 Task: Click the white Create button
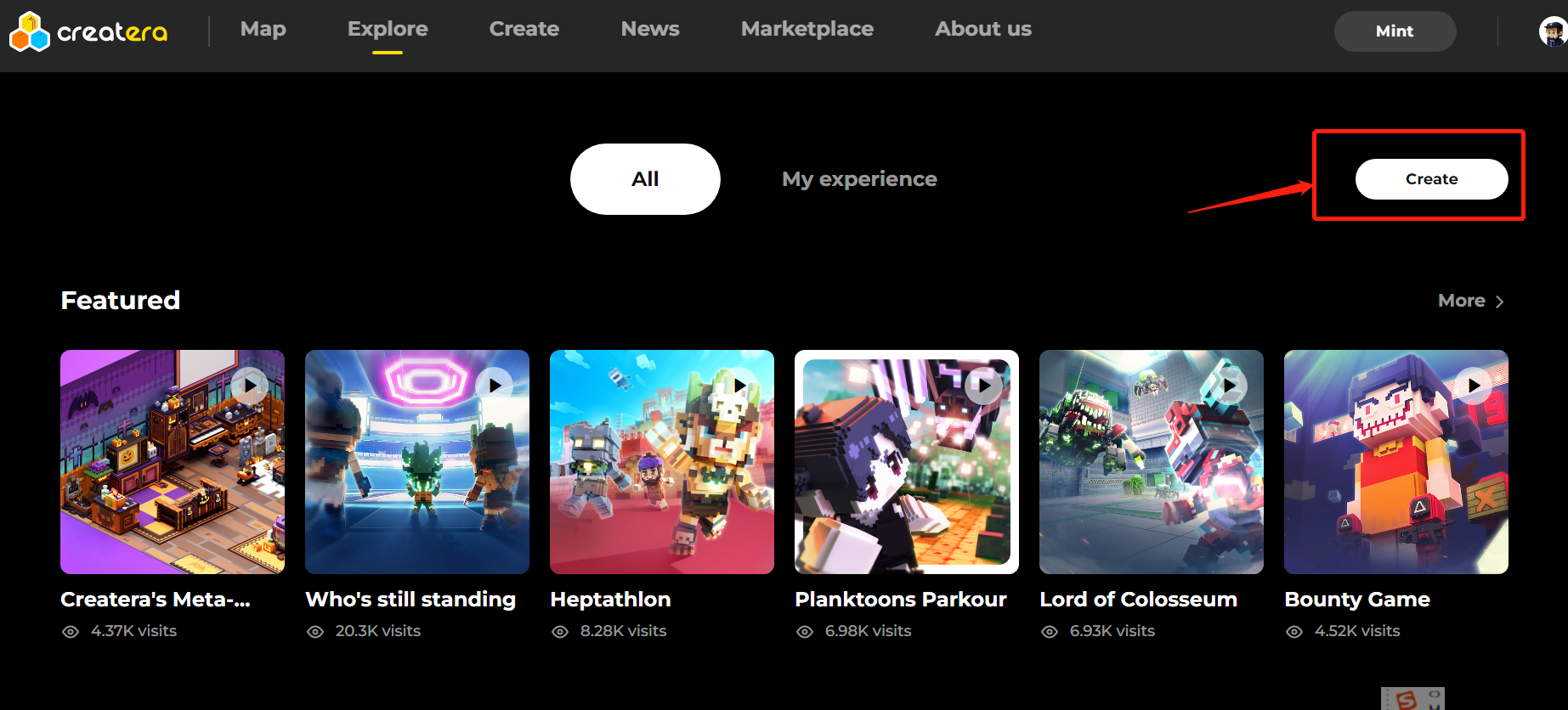(1431, 179)
